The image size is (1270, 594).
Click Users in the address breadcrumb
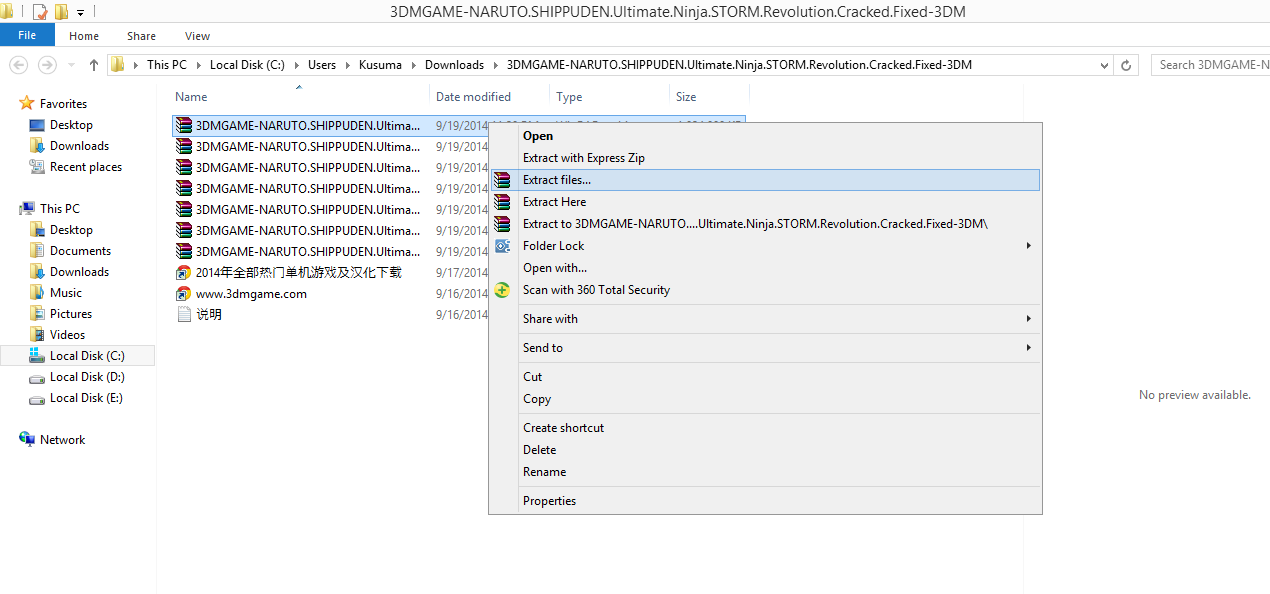coord(322,65)
